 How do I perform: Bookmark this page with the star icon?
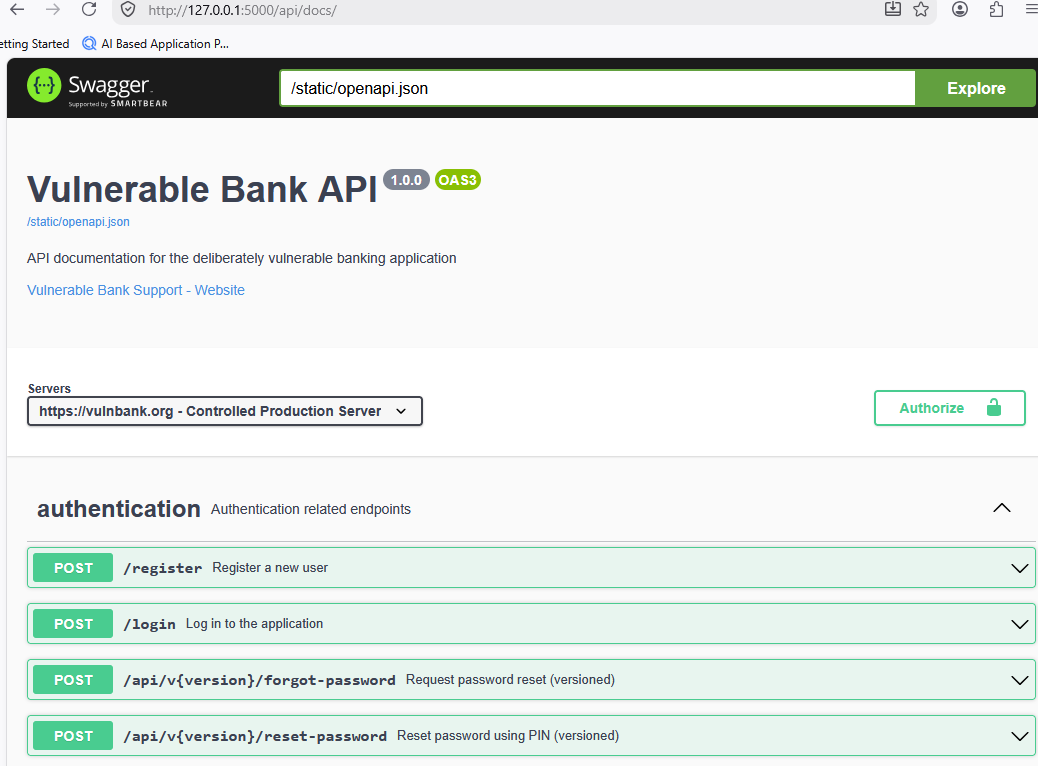coord(921,9)
